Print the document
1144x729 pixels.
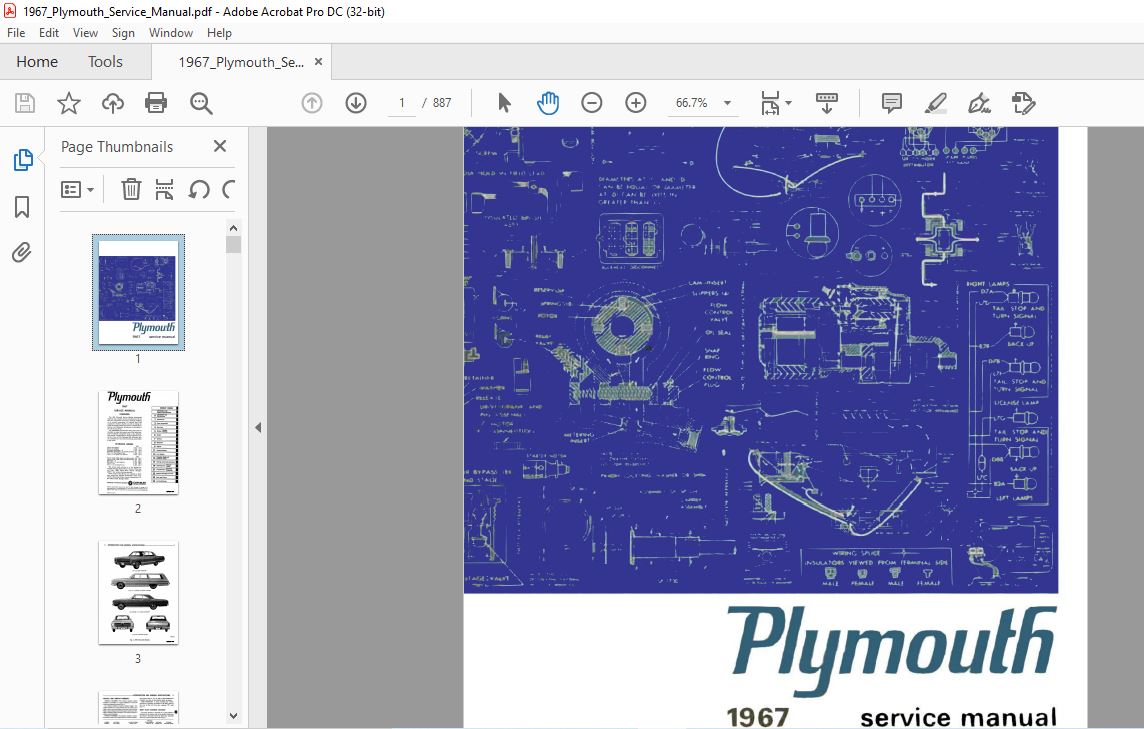(x=156, y=103)
